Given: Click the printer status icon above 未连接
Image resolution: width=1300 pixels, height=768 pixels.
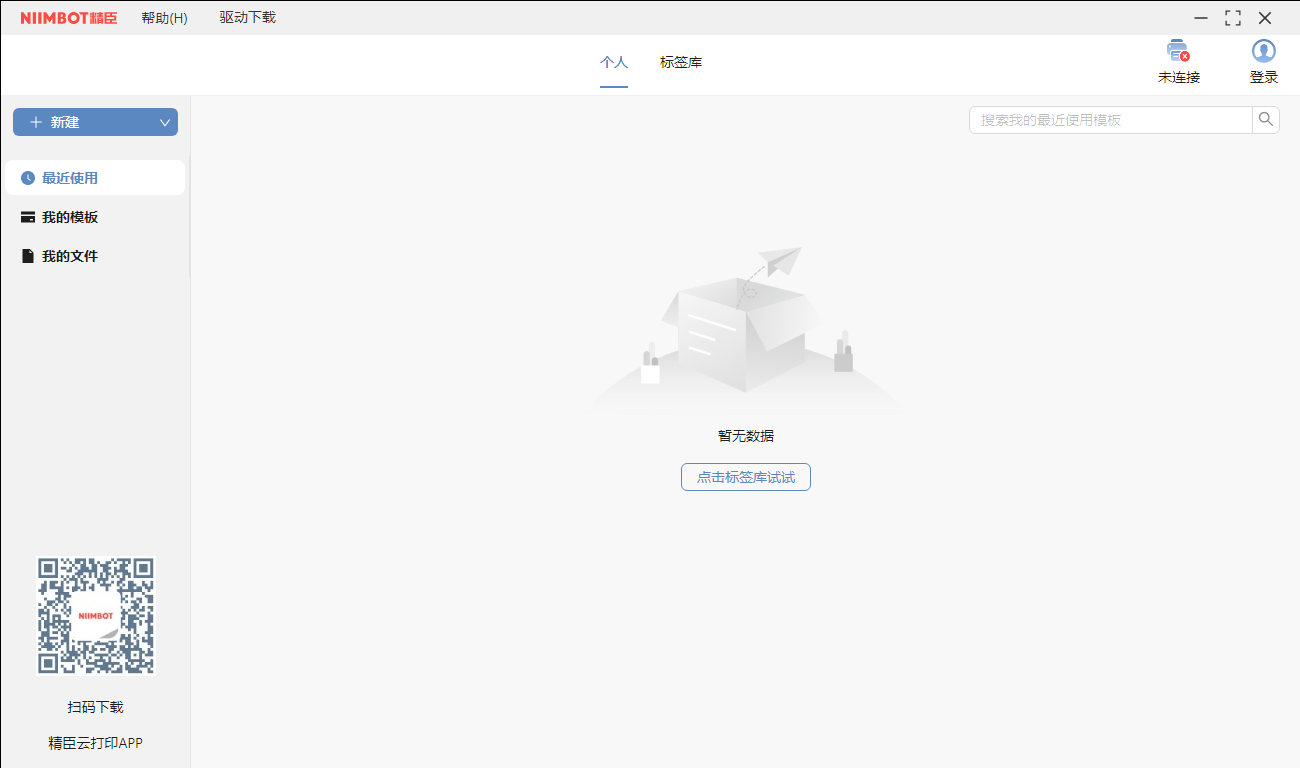Looking at the screenshot, I should 1177,50.
